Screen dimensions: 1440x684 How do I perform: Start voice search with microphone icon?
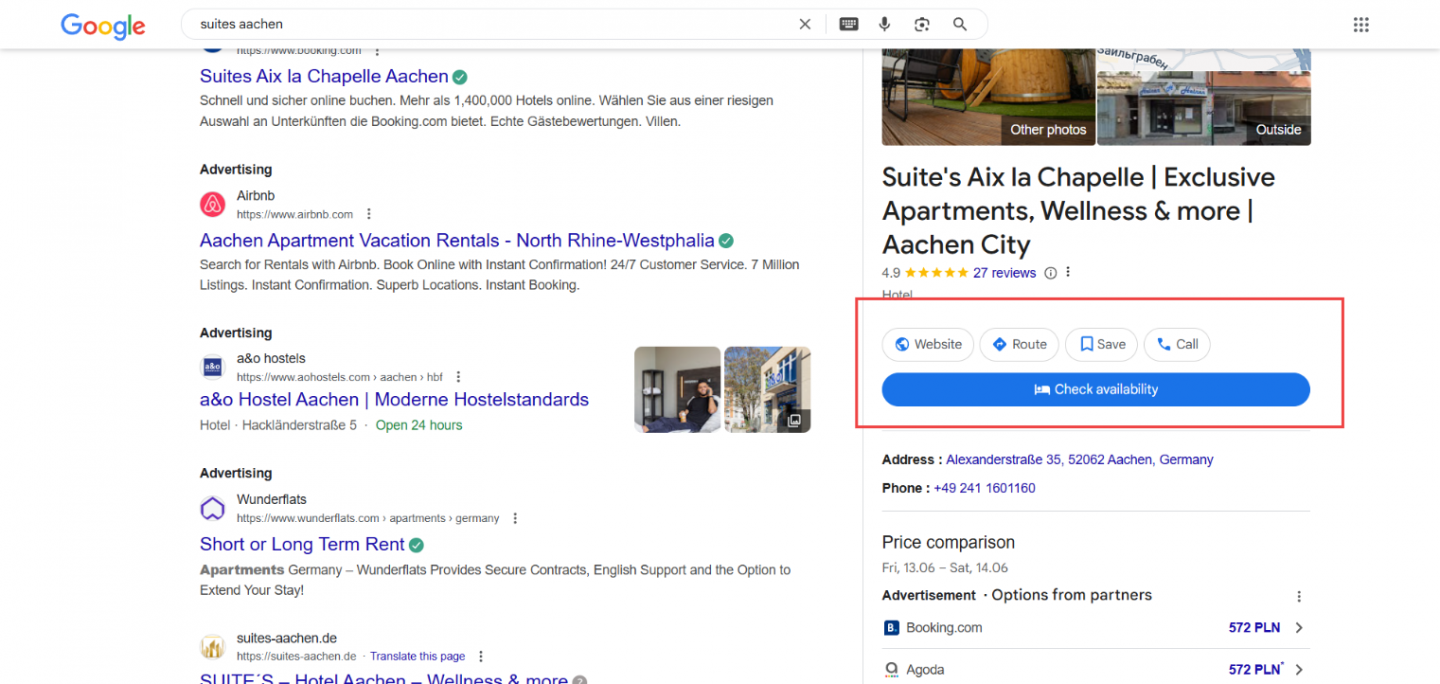coord(885,24)
